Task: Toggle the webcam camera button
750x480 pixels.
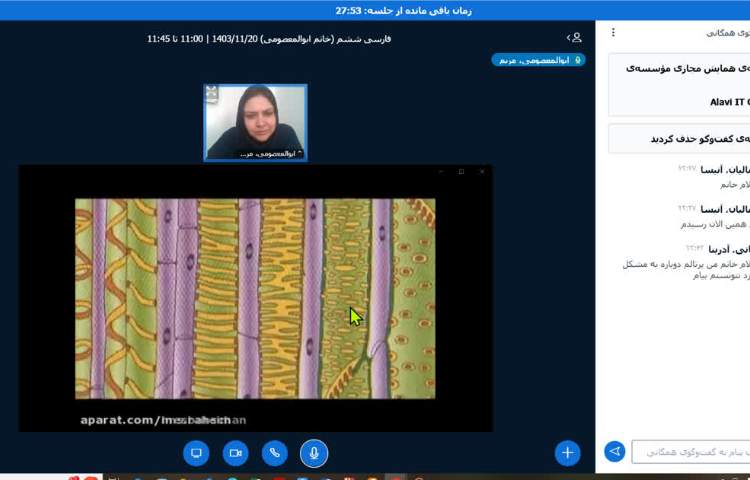Action: click(235, 453)
